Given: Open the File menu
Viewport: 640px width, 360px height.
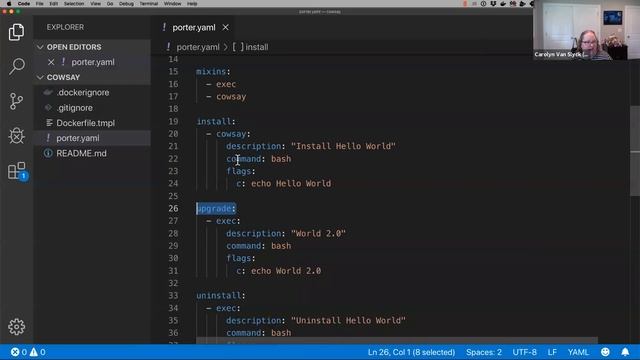Looking at the screenshot, I should pyautogui.click(x=40, y=4).
